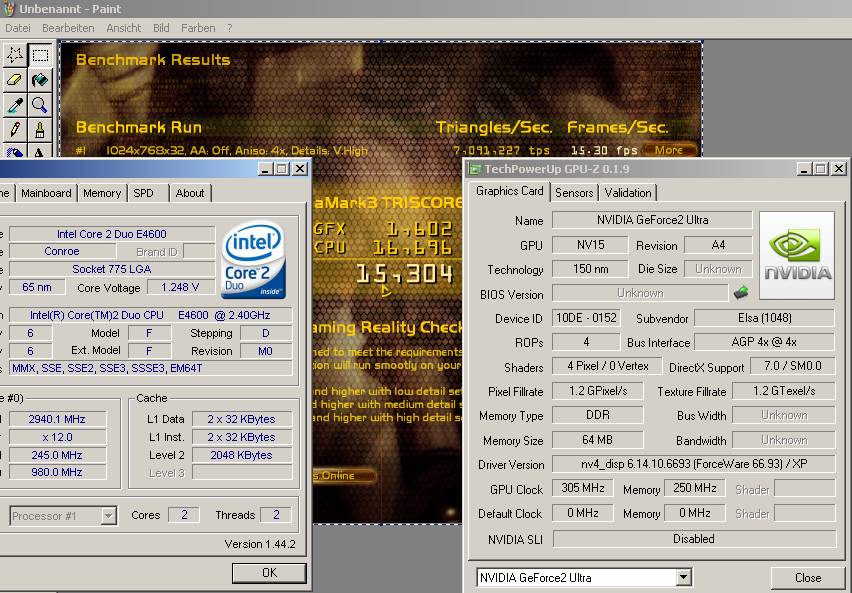Click the '980.0 MHz' rated FSB value
Screen dimensions: 852x593
coord(57,472)
